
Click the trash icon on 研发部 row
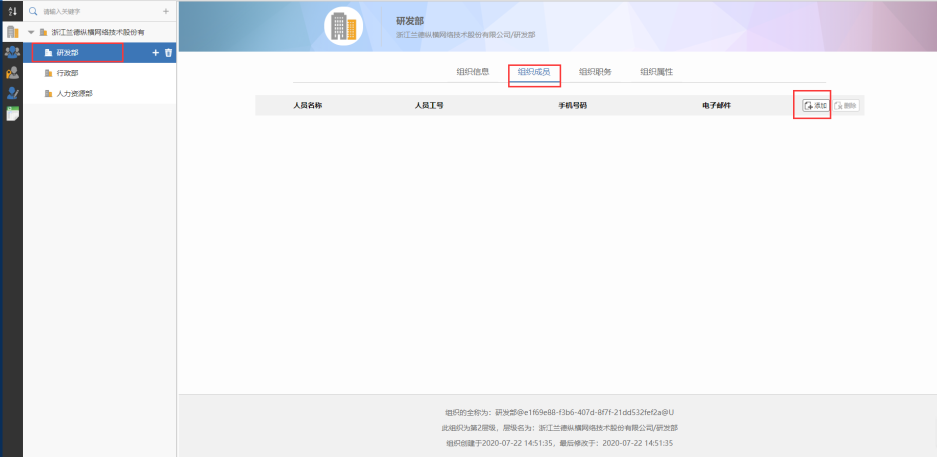pyautogui.click(x=168, y=53)
